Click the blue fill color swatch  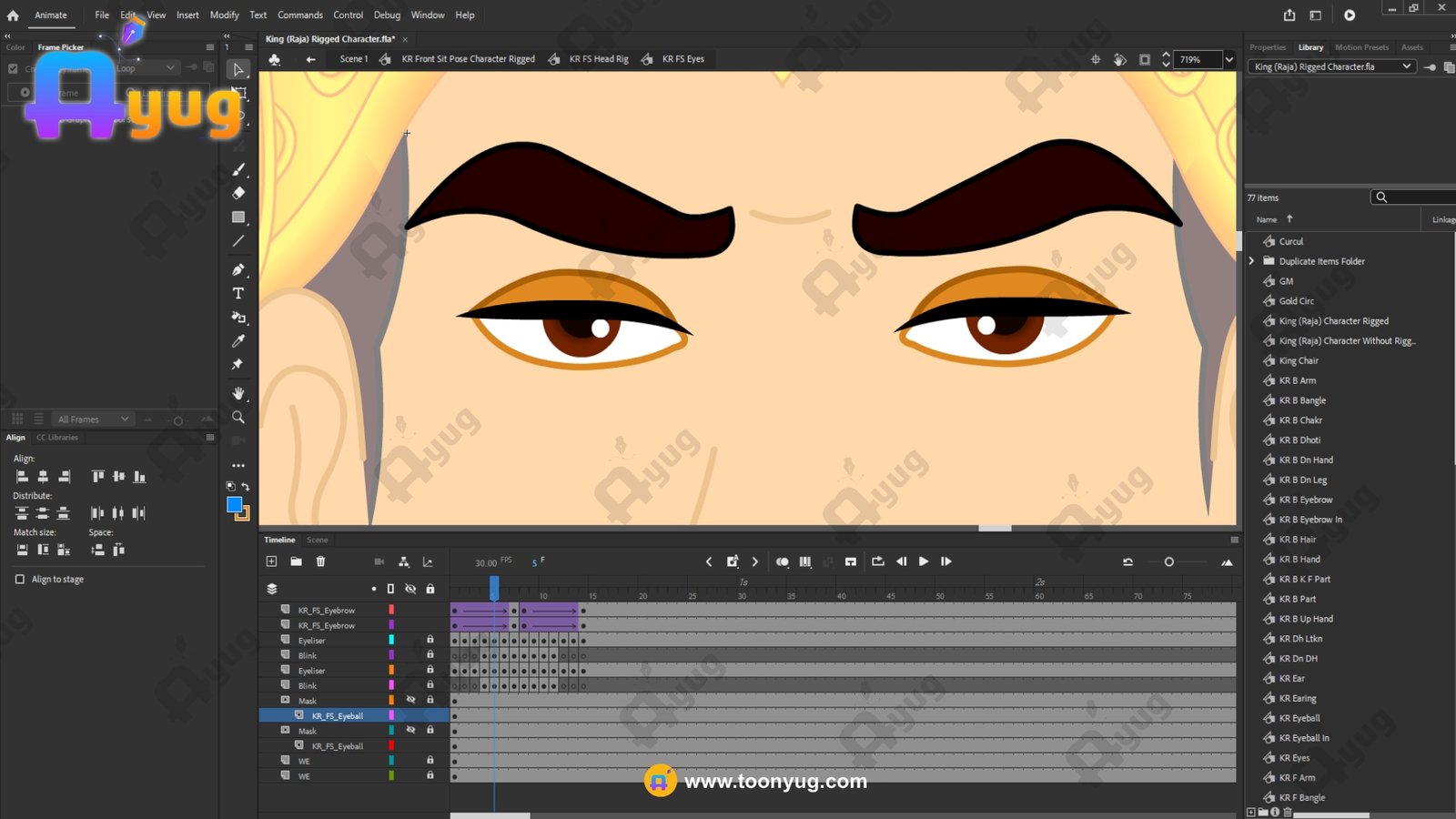(234, 504)
